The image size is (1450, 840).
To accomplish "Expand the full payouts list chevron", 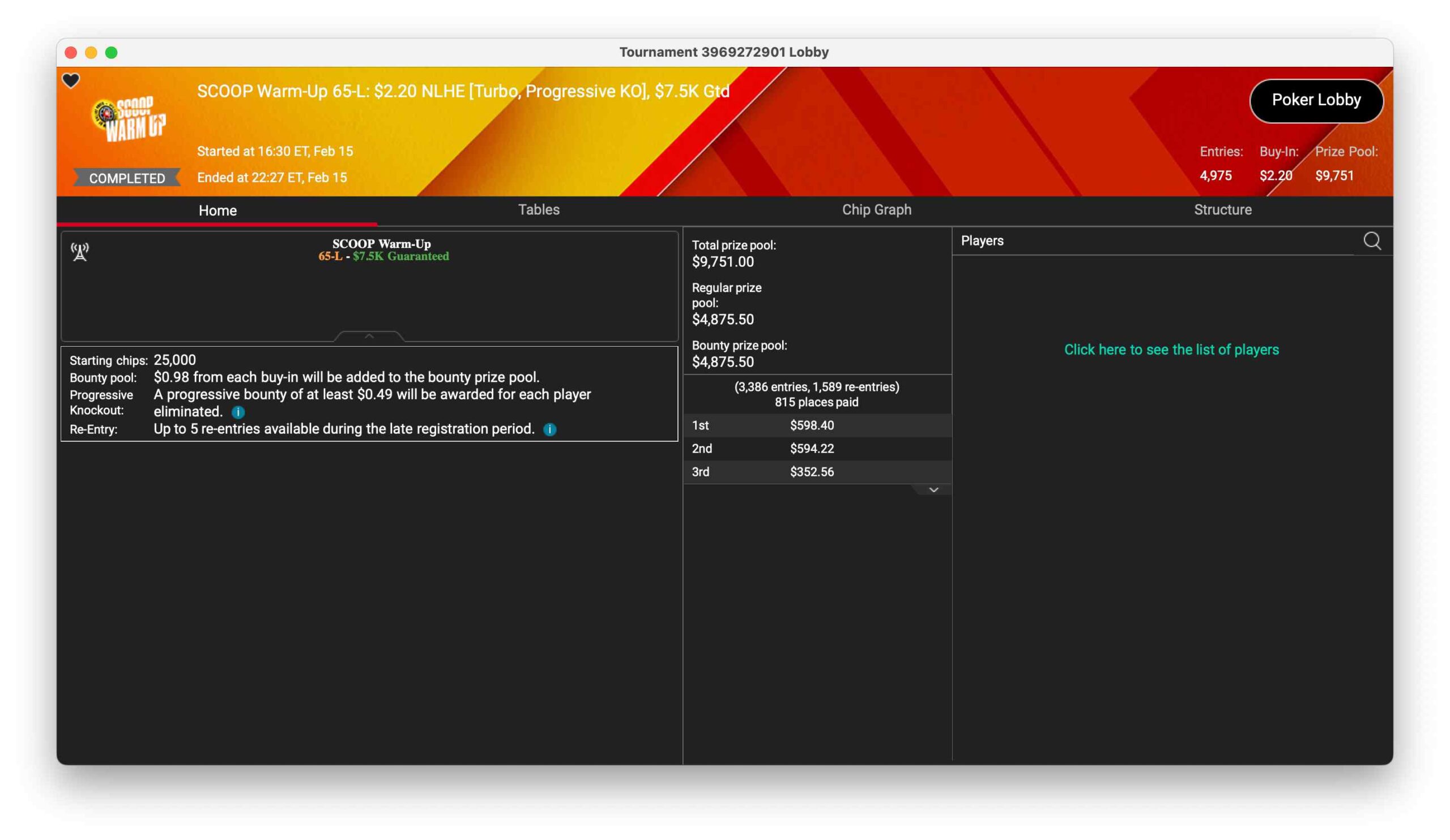I will [x=933, y=489].
